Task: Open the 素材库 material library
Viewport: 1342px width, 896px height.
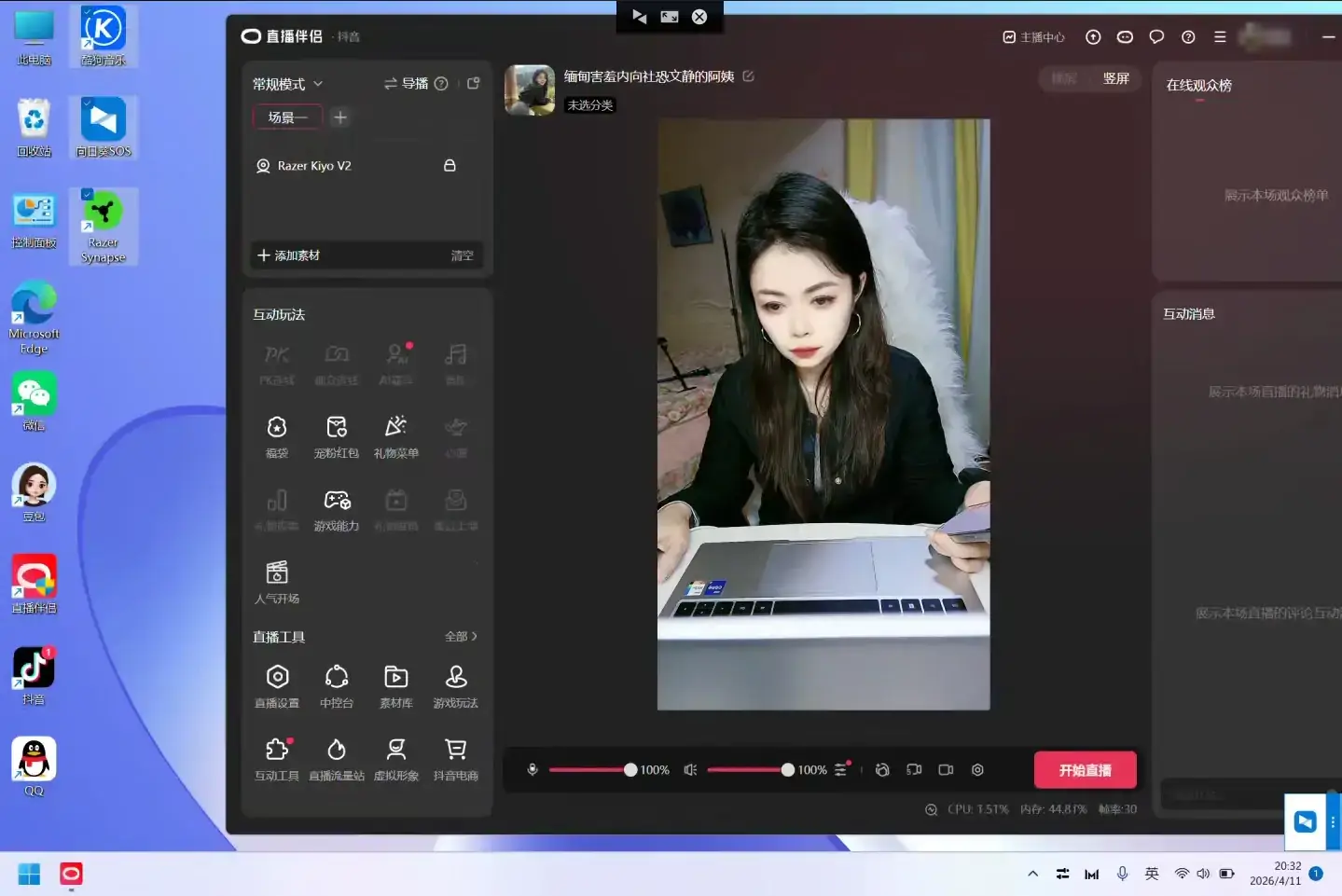Action: click(396, 686)
